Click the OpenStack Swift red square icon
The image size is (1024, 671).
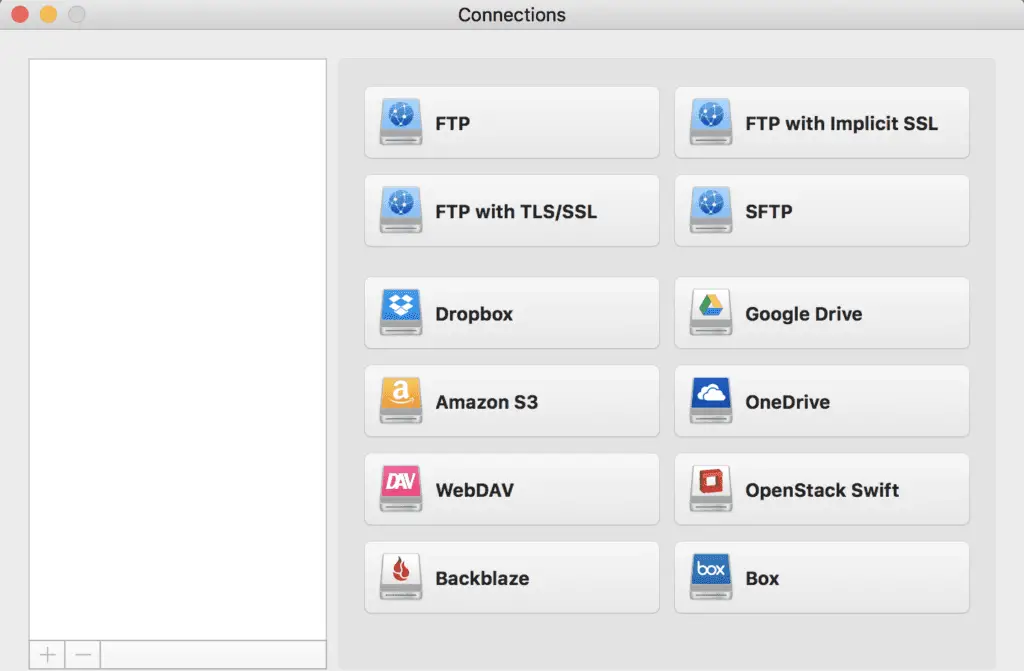(711, 489)
